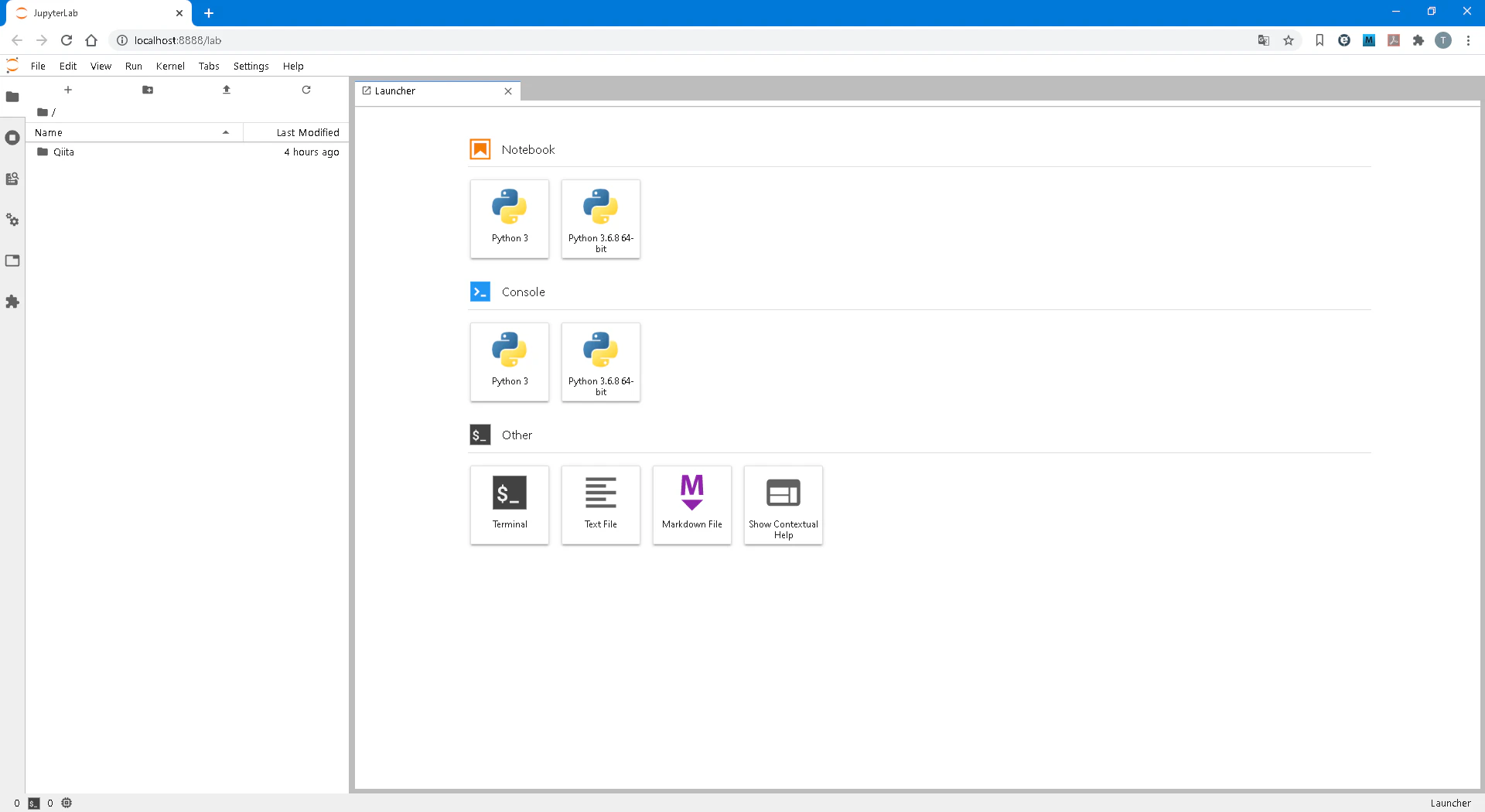Start a new Terminal
Screen dimensions: 1485x812
510,505
